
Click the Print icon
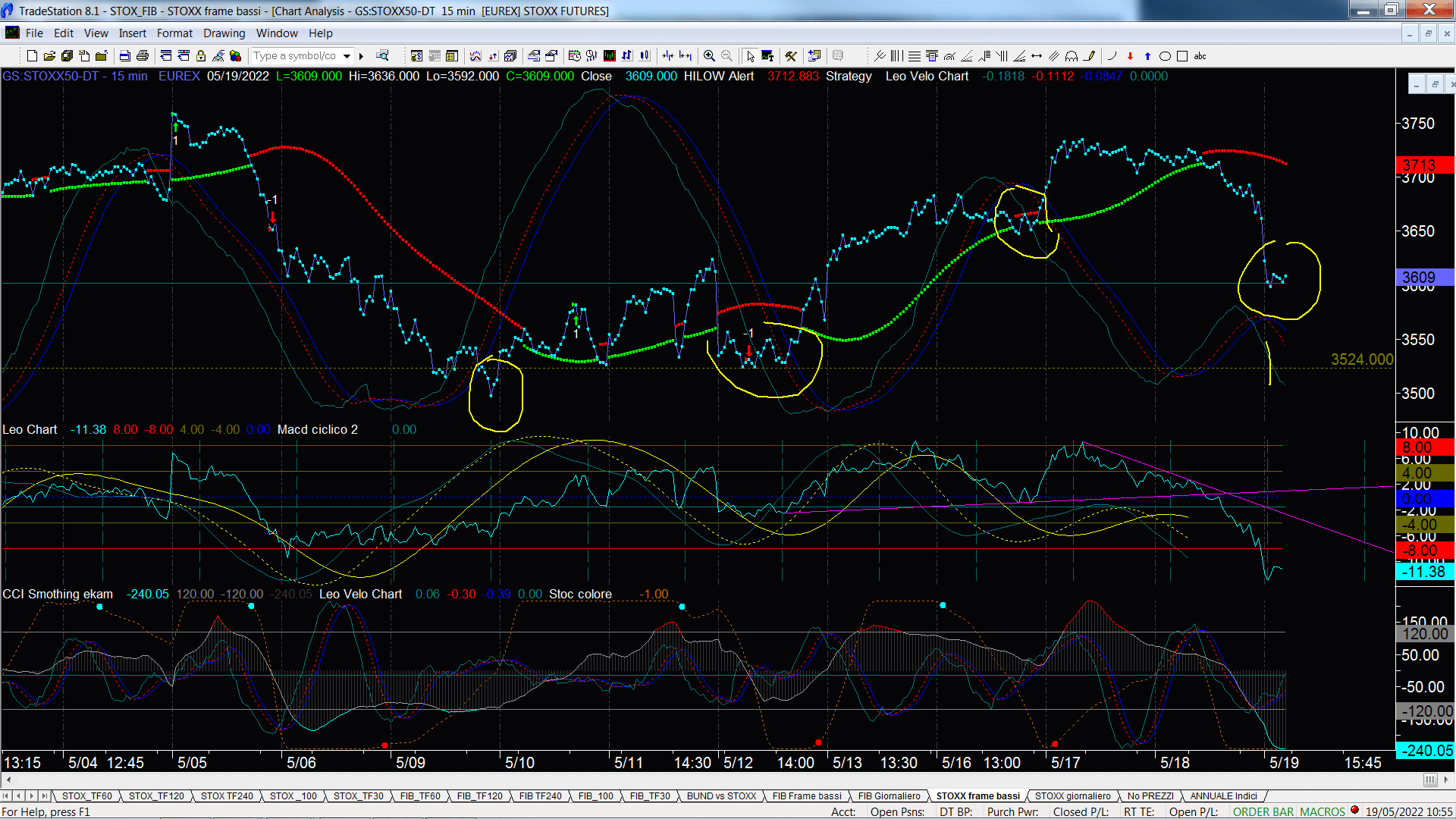pos(142,56)
